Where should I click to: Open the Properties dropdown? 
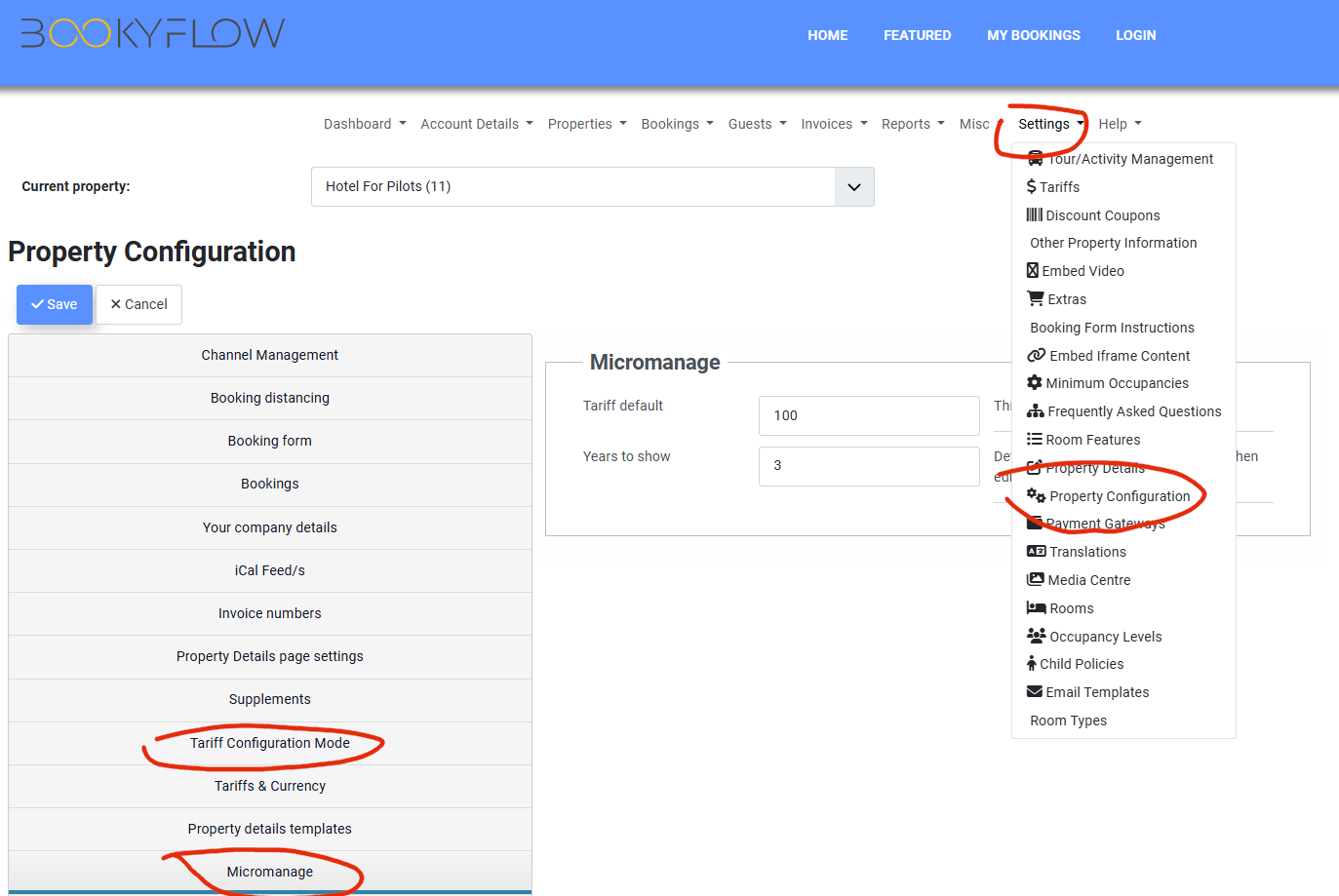[x=587, y=124]
